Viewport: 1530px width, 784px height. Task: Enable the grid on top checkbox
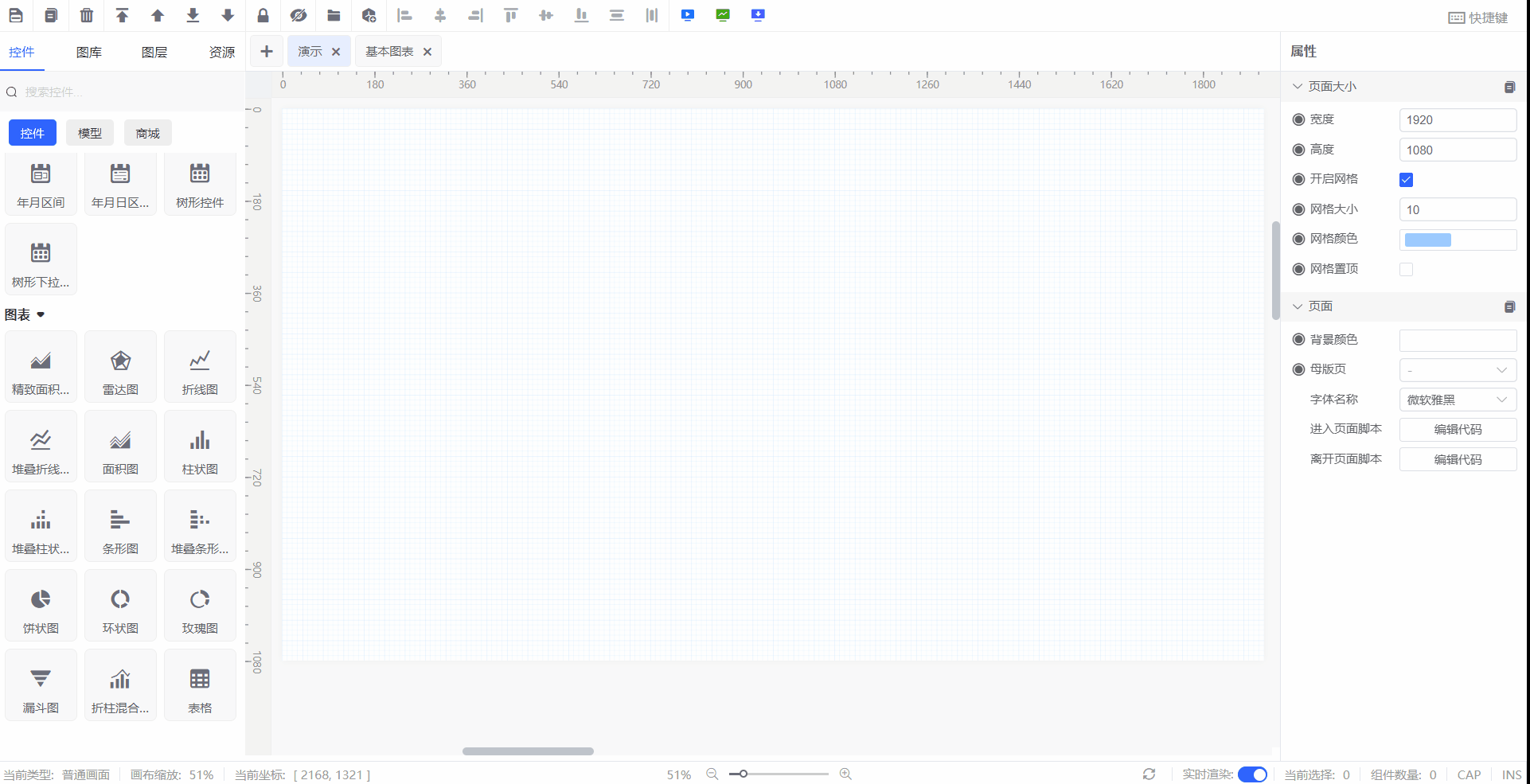click(1406, 270)
